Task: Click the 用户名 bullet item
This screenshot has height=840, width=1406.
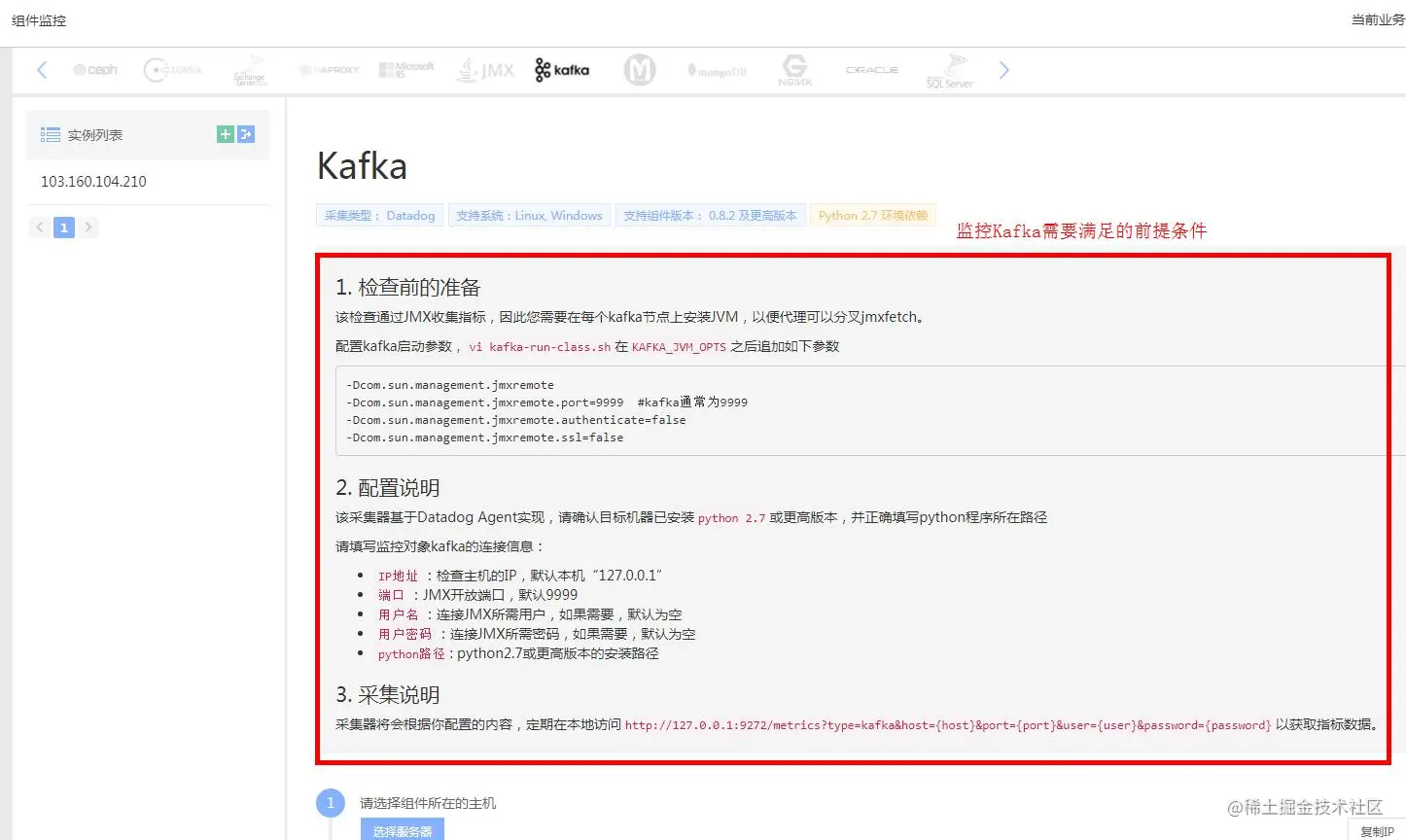Action: [530, 614]
